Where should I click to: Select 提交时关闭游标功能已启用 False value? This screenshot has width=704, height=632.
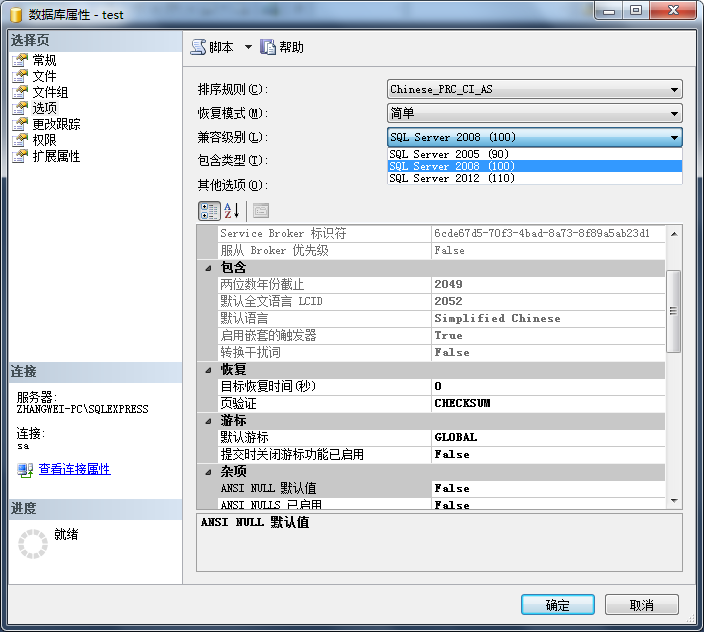(548, 455)
